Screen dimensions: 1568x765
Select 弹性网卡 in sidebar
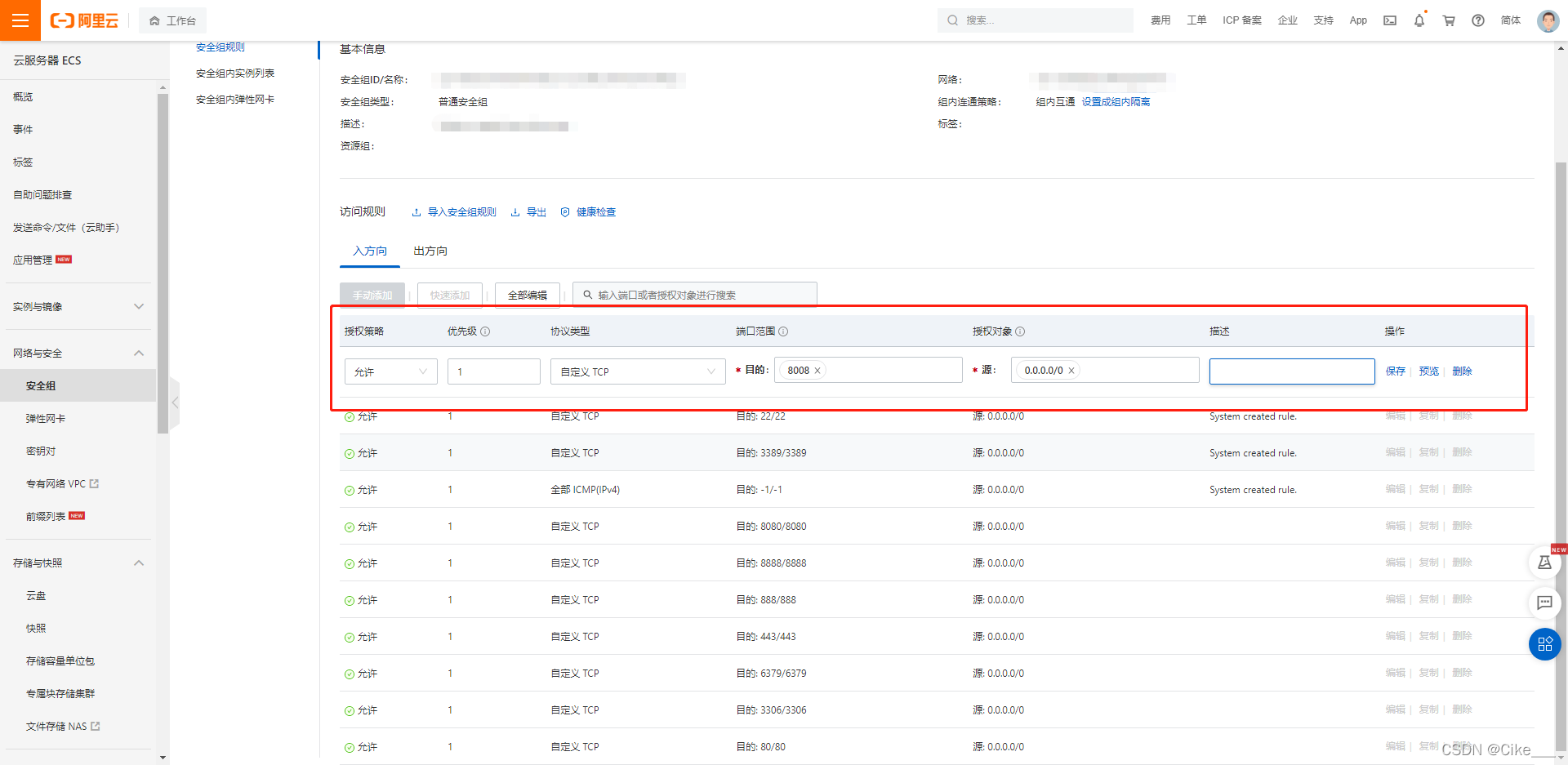click(46, 419)
